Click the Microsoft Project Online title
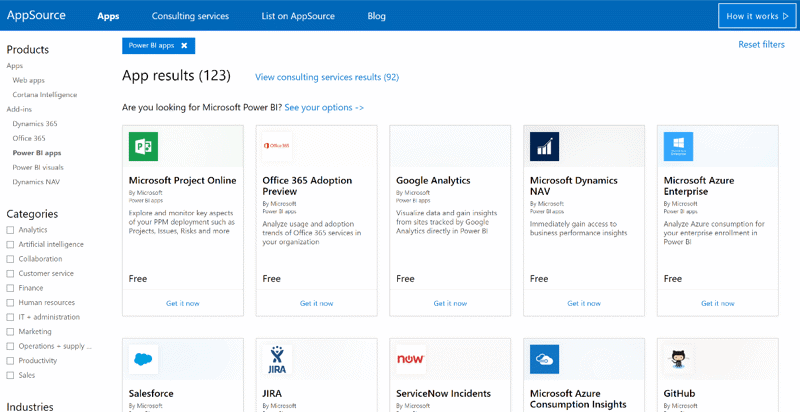 (183, 181)
